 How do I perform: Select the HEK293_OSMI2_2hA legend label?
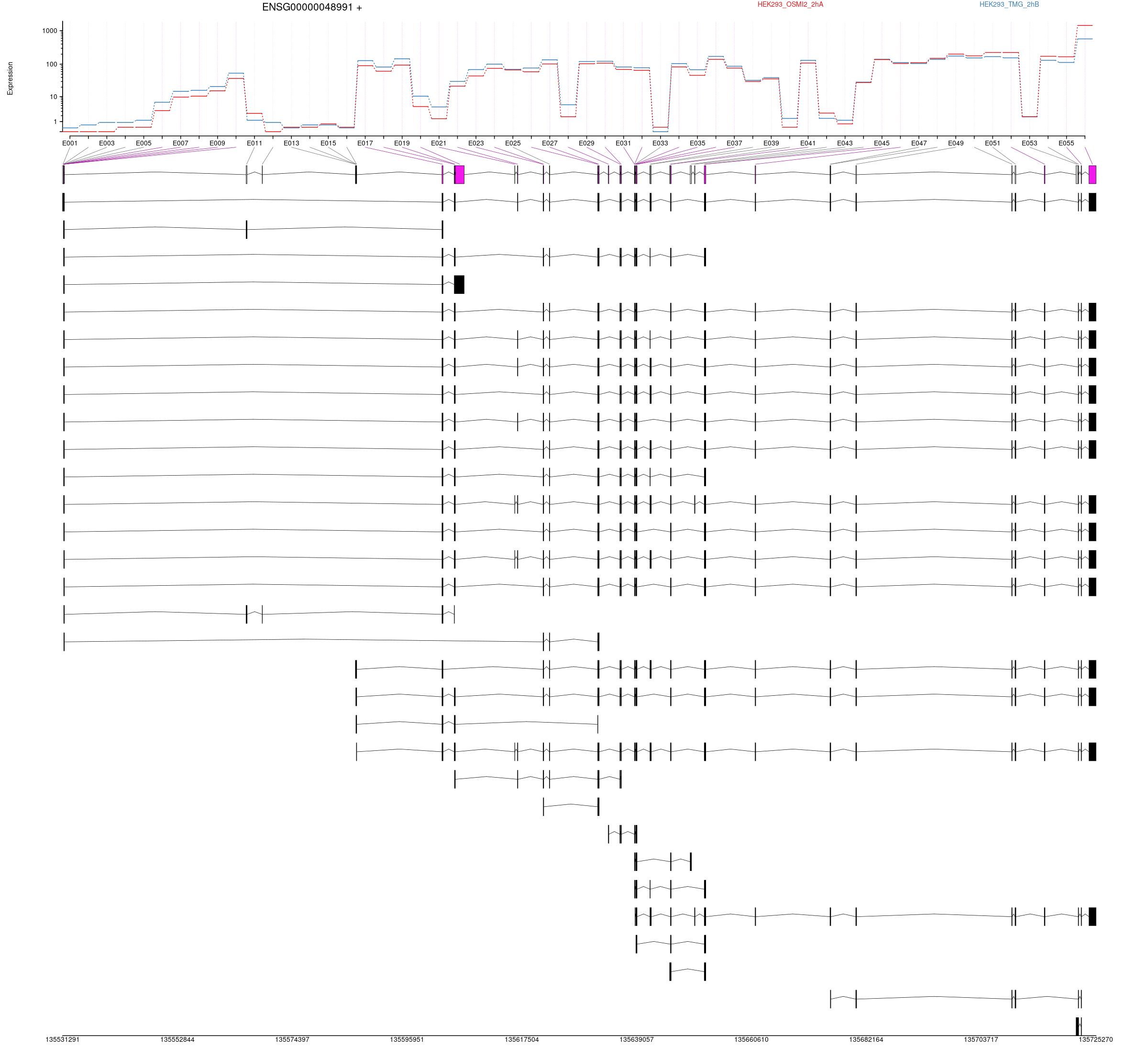[790, 5]
